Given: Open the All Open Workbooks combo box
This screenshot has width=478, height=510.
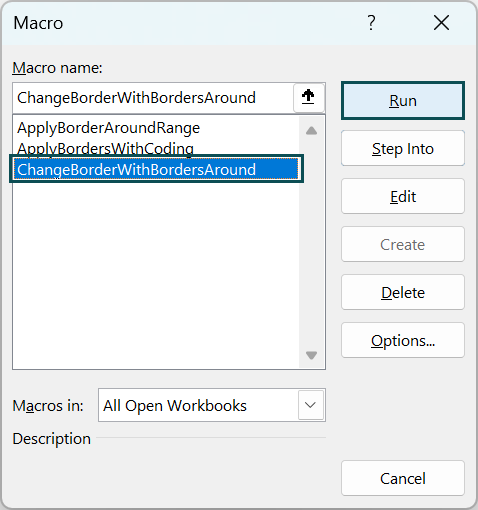Looking at the screenshot, I should (212, 405).
